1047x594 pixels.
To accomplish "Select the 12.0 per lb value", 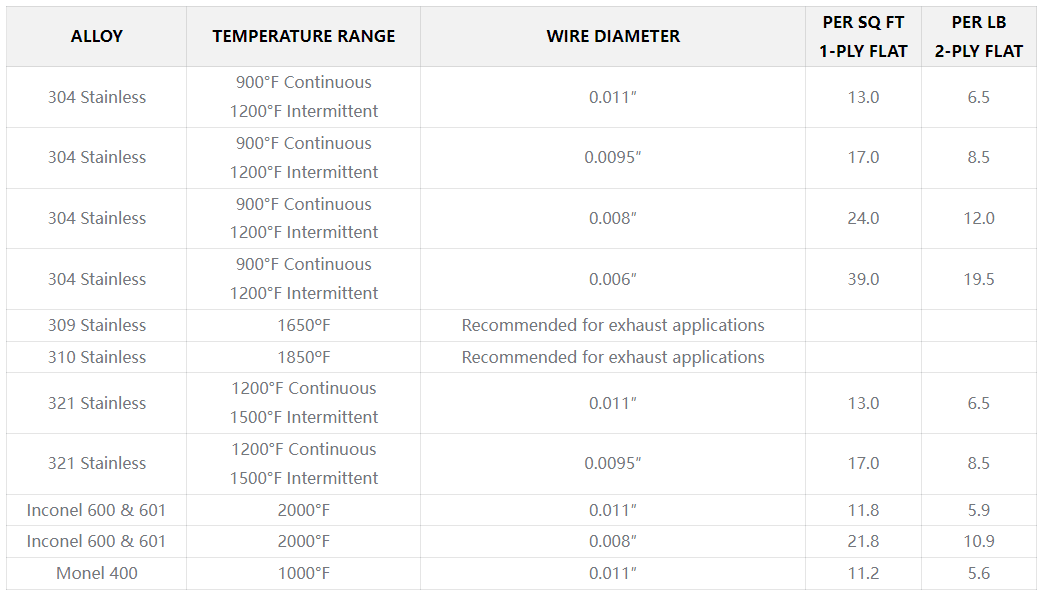I will click(x=978, y=218).
